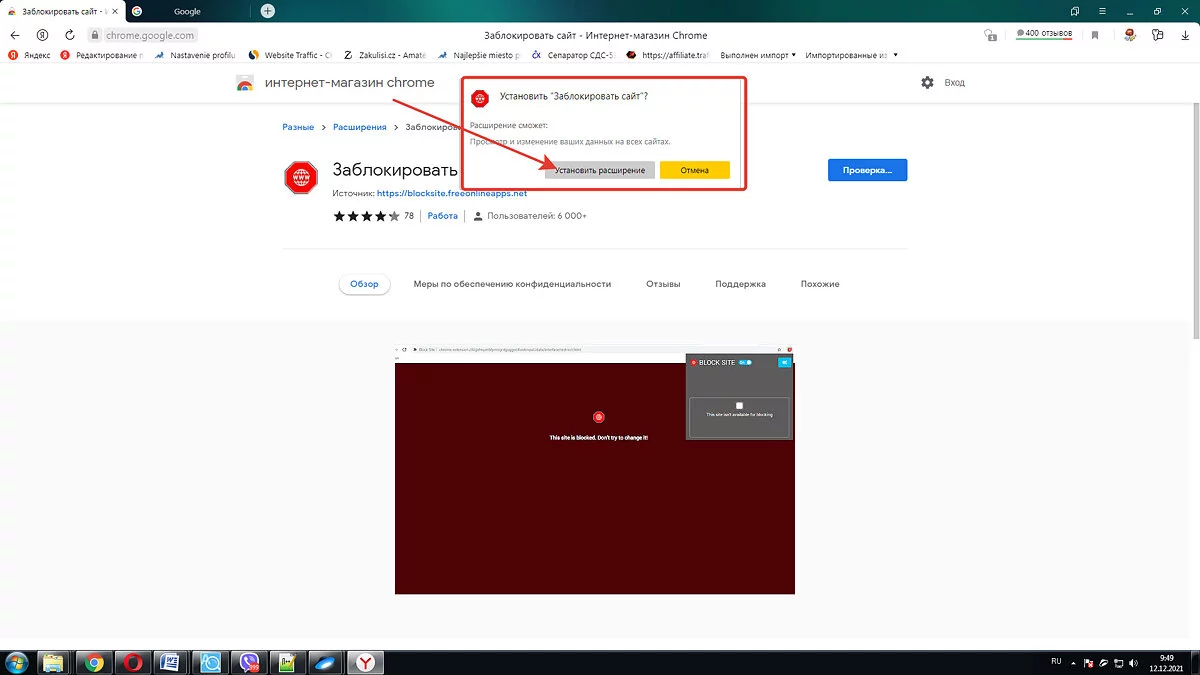Open the Zakulisi.cz bookmark
Viewport: 1200px width, 675px height.
pyautogui.click(x=383, y=55)
